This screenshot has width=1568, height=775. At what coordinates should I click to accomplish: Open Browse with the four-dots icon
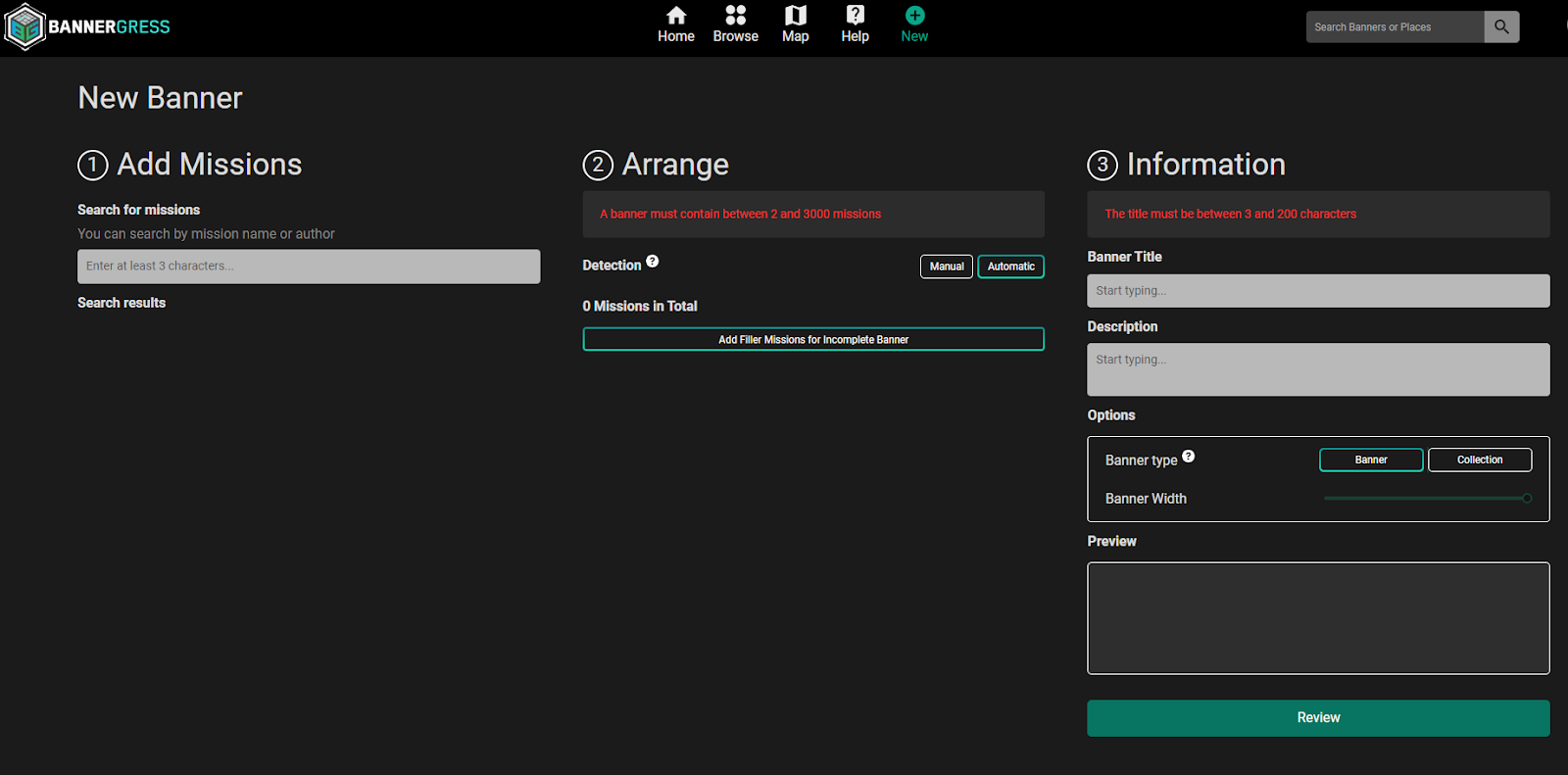pyautogui.click(x=735, y=16)
